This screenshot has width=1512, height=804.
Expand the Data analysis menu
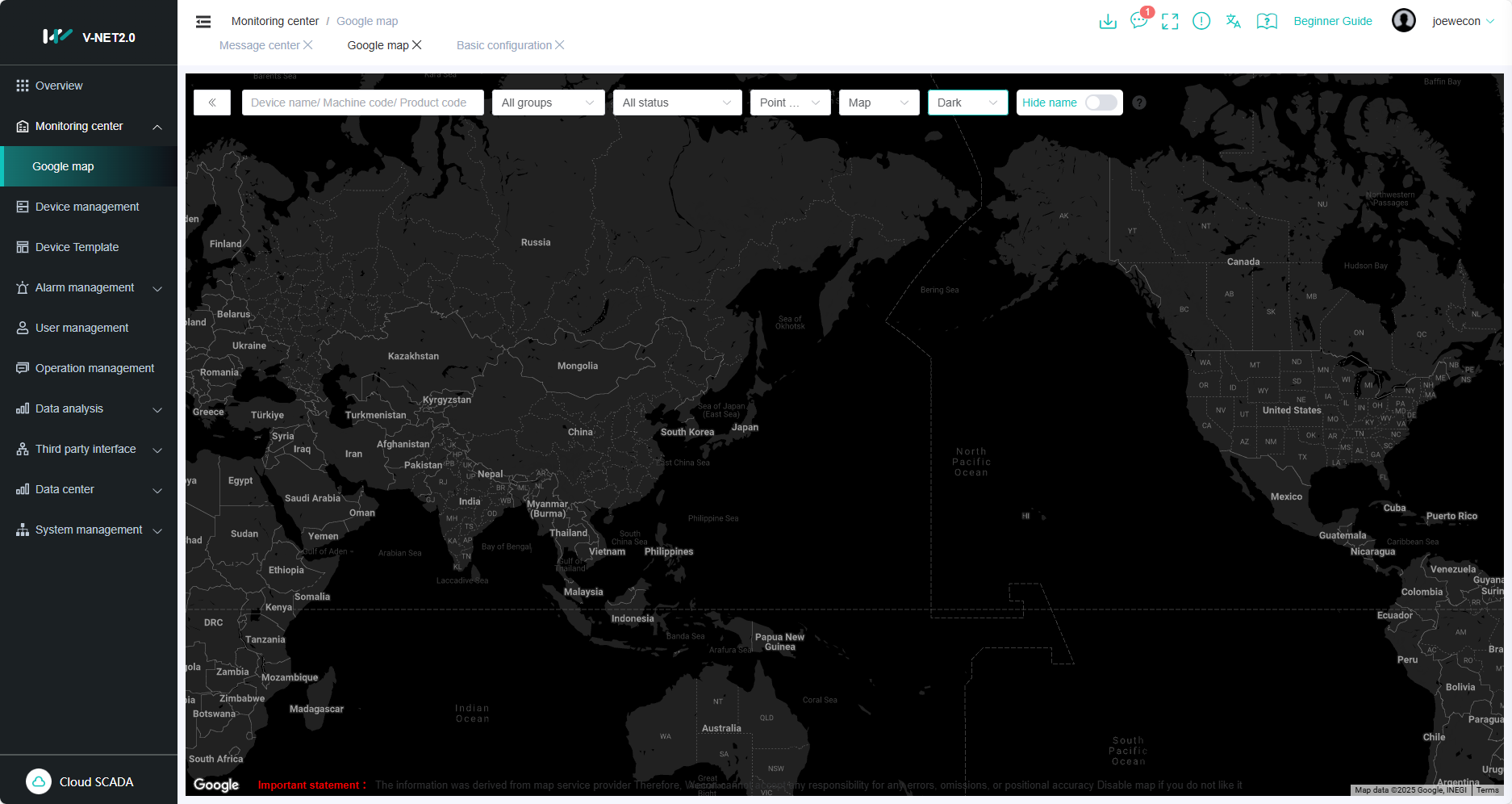pos(89,408)
